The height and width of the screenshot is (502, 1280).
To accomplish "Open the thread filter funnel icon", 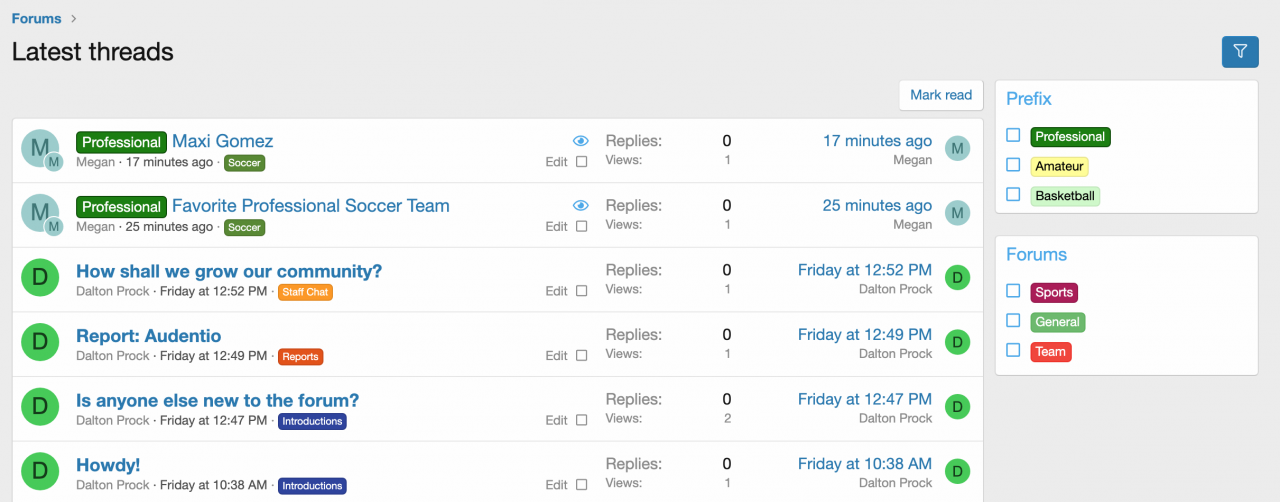I will (x=1240, y=51).
